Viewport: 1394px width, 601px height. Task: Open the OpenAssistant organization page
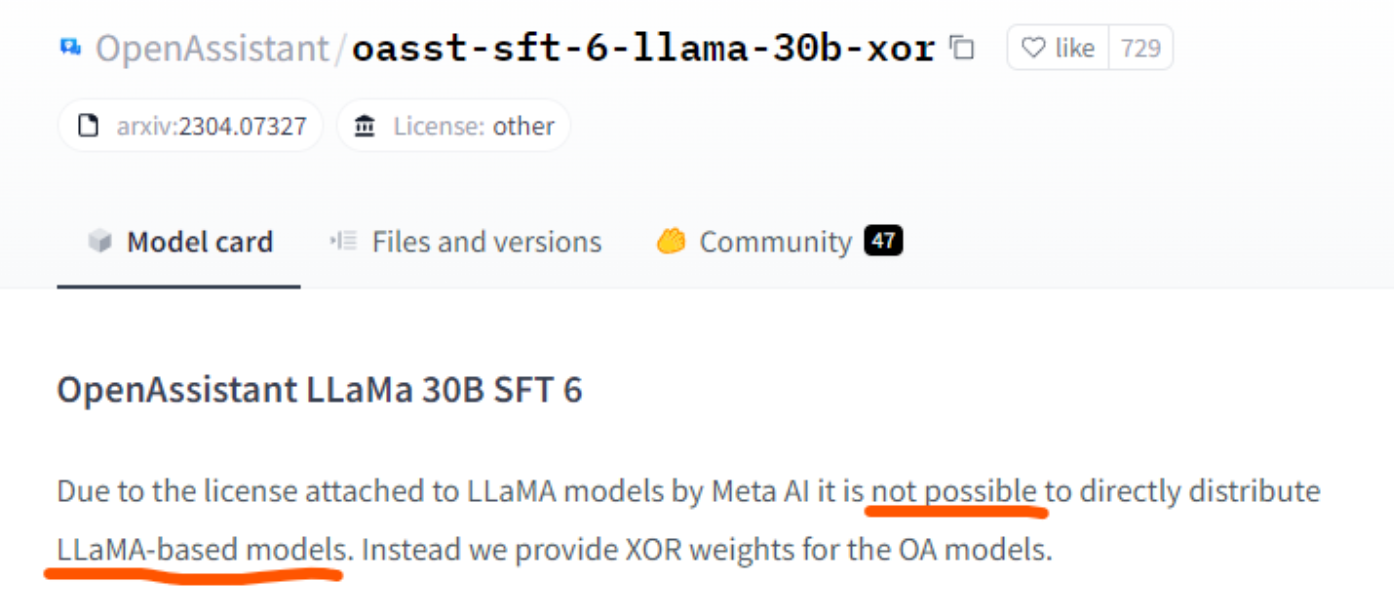(210, 46)
